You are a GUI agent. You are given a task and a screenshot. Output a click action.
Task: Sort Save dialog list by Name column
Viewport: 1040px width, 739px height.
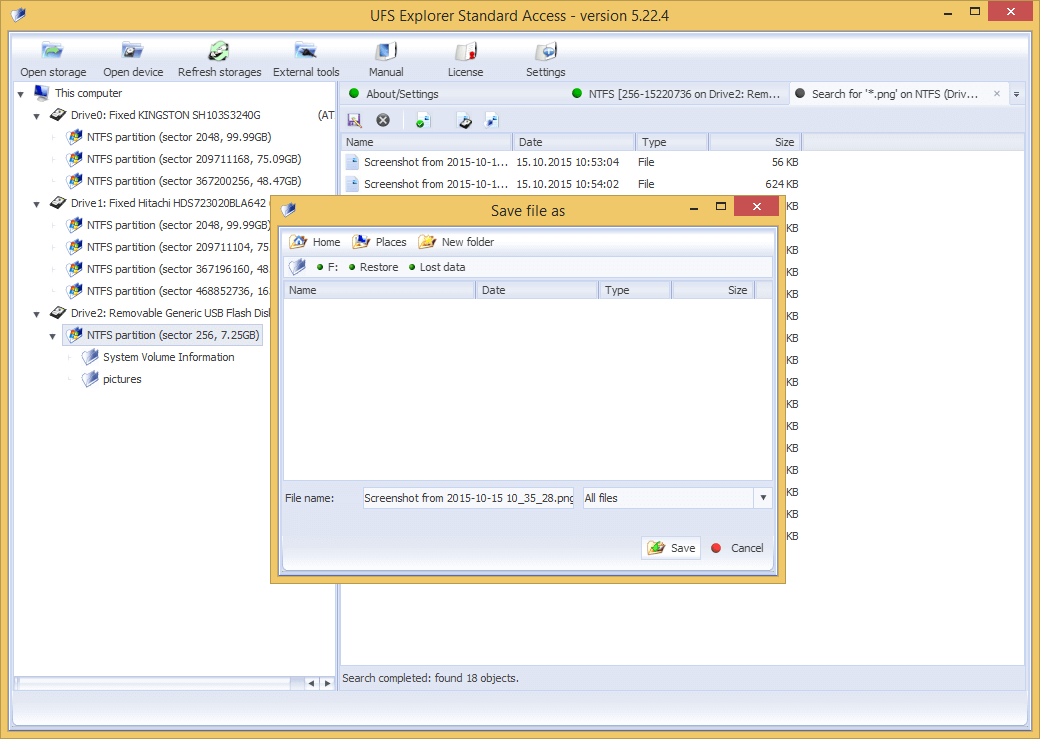(x=379, y=290)
